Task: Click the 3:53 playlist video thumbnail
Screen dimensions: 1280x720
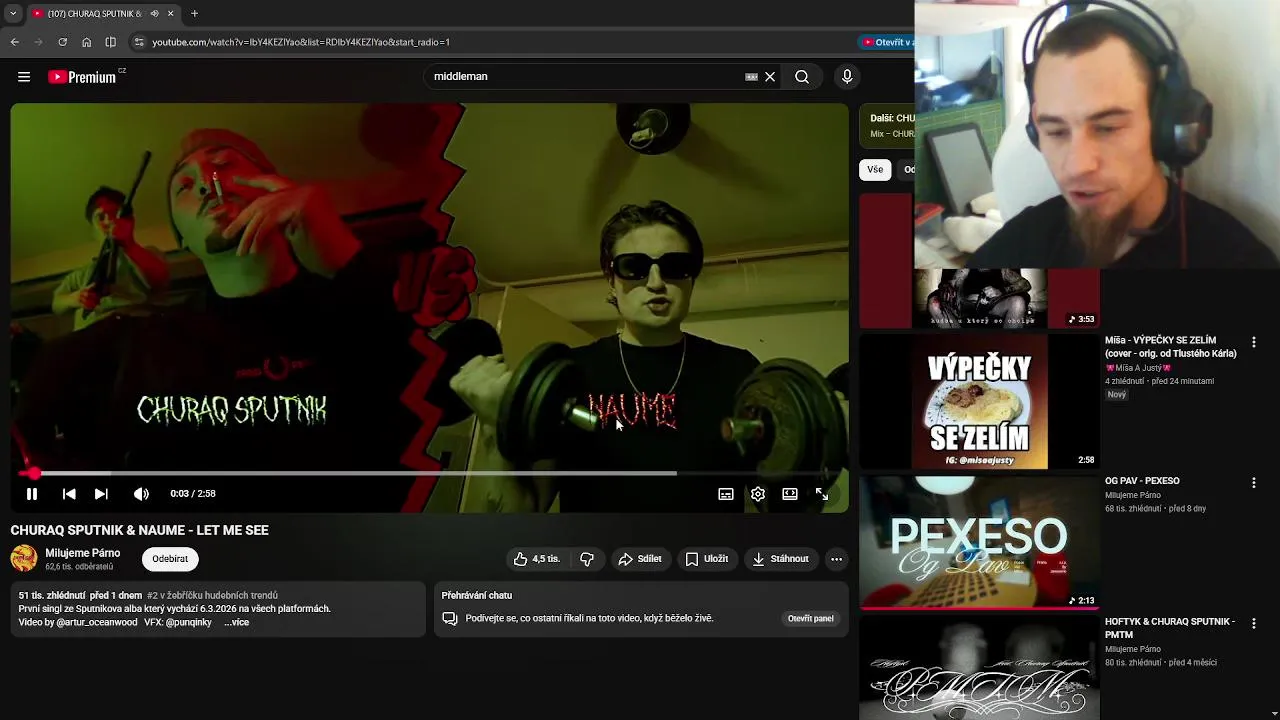Action: click(x=979, y=261)
